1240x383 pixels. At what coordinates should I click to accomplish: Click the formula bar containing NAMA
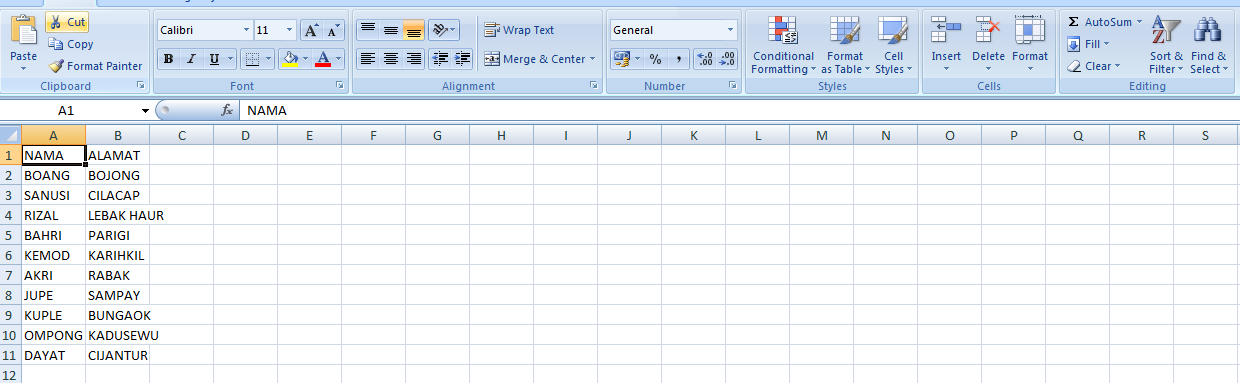(740, 111)
